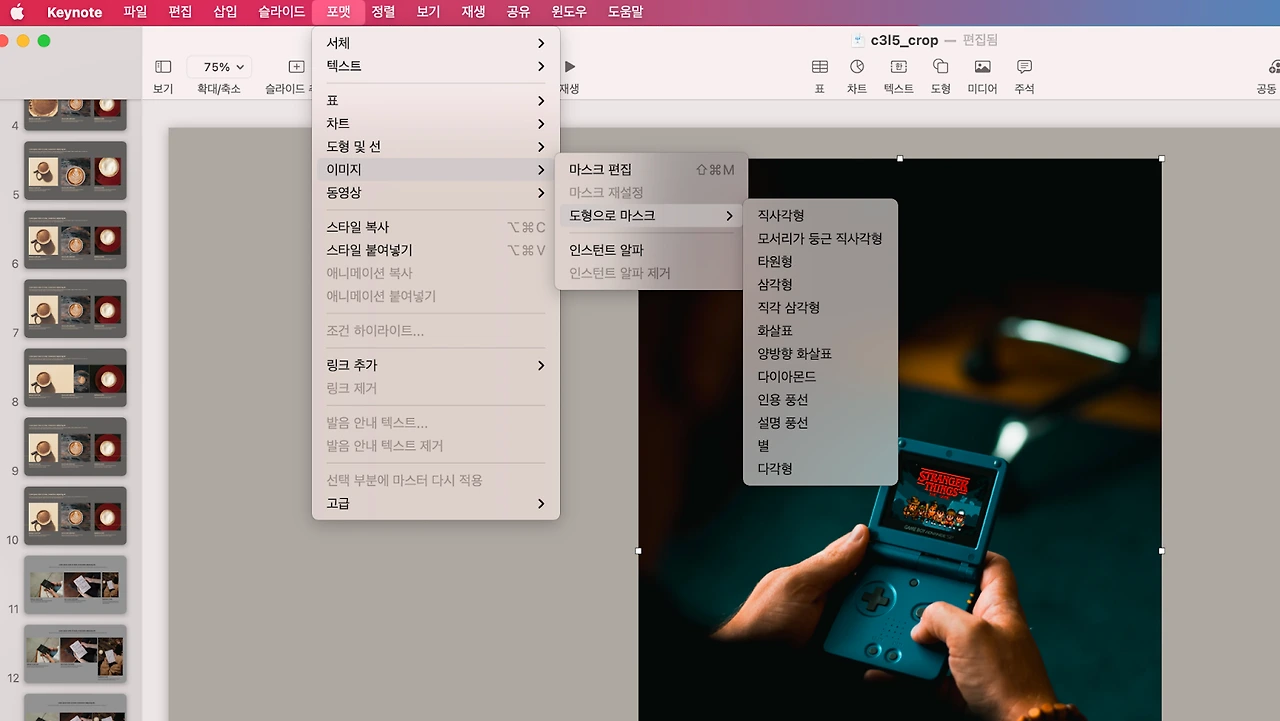Choose 인스턴트 알파
The image size is (1280, 721).
coord(651,250)
